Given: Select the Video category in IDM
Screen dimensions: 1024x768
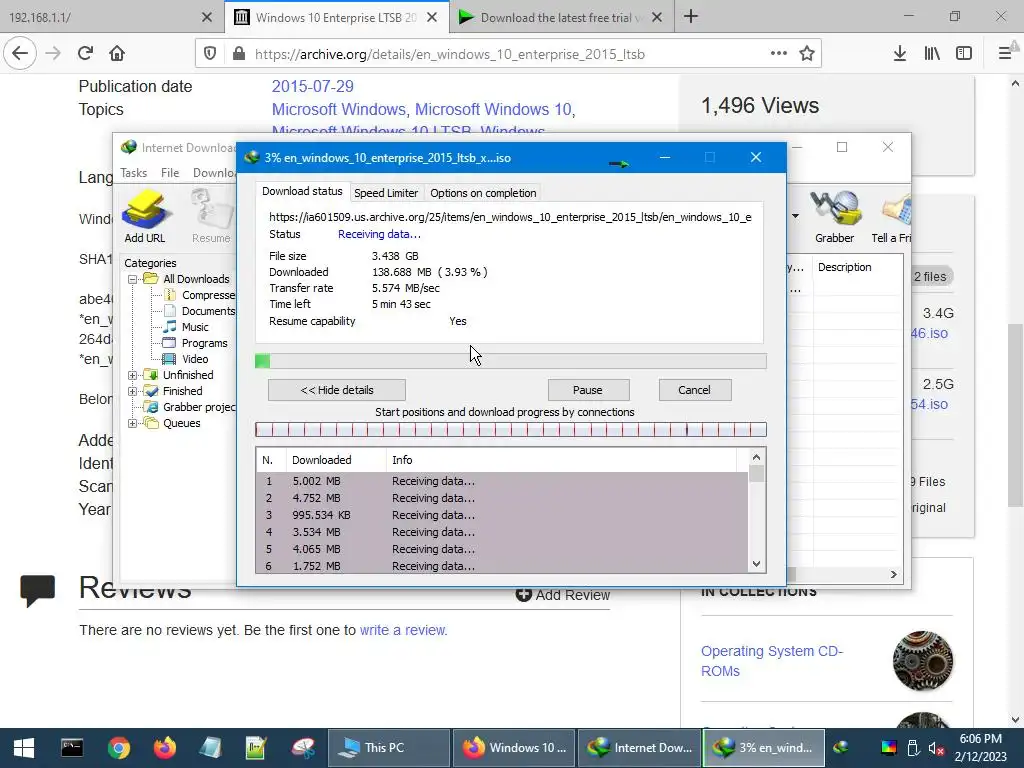Looking at the screenshot, I should 195,359.
